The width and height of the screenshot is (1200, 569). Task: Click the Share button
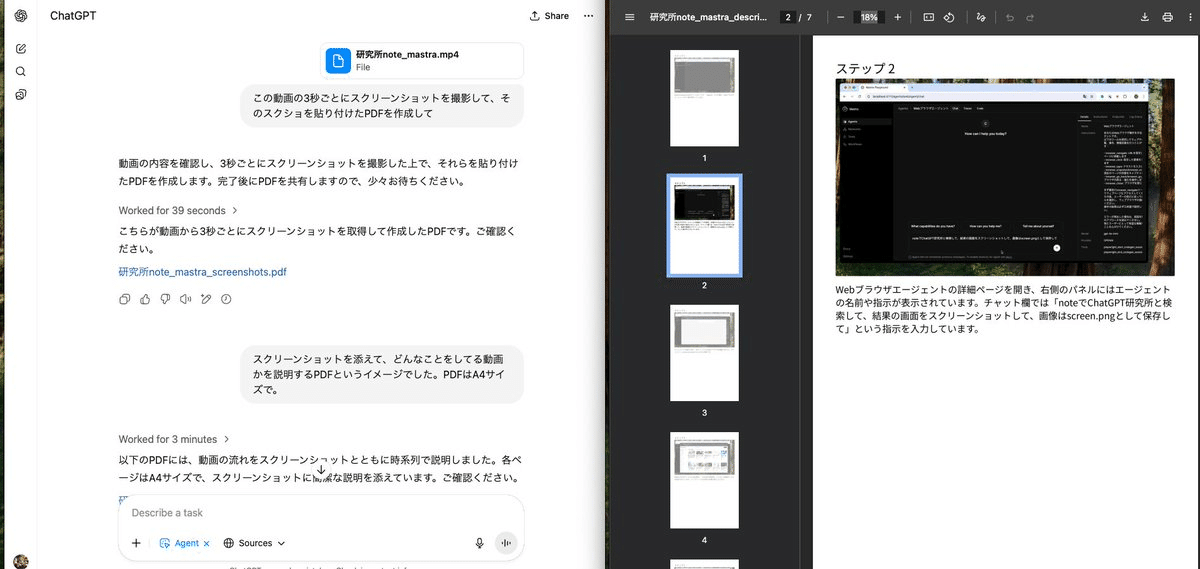coord(549,16)
